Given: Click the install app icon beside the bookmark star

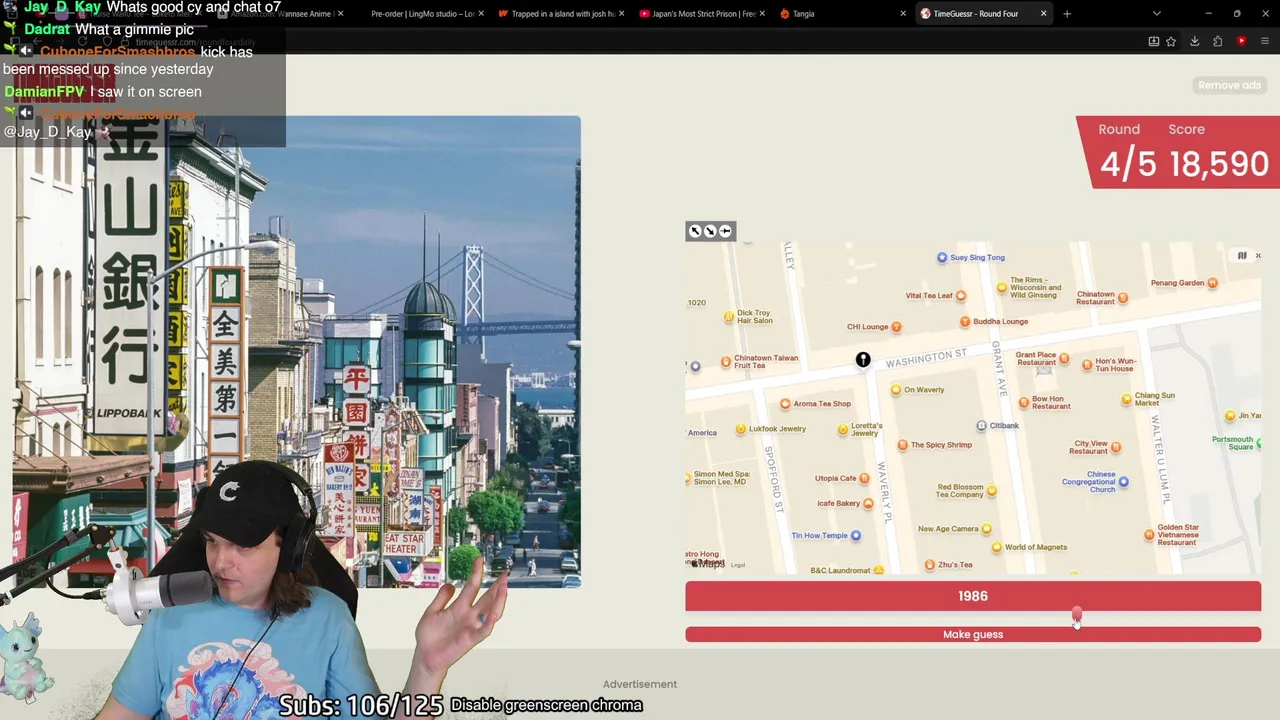Looking at the screenshot, I should (x=1153, y=41).
